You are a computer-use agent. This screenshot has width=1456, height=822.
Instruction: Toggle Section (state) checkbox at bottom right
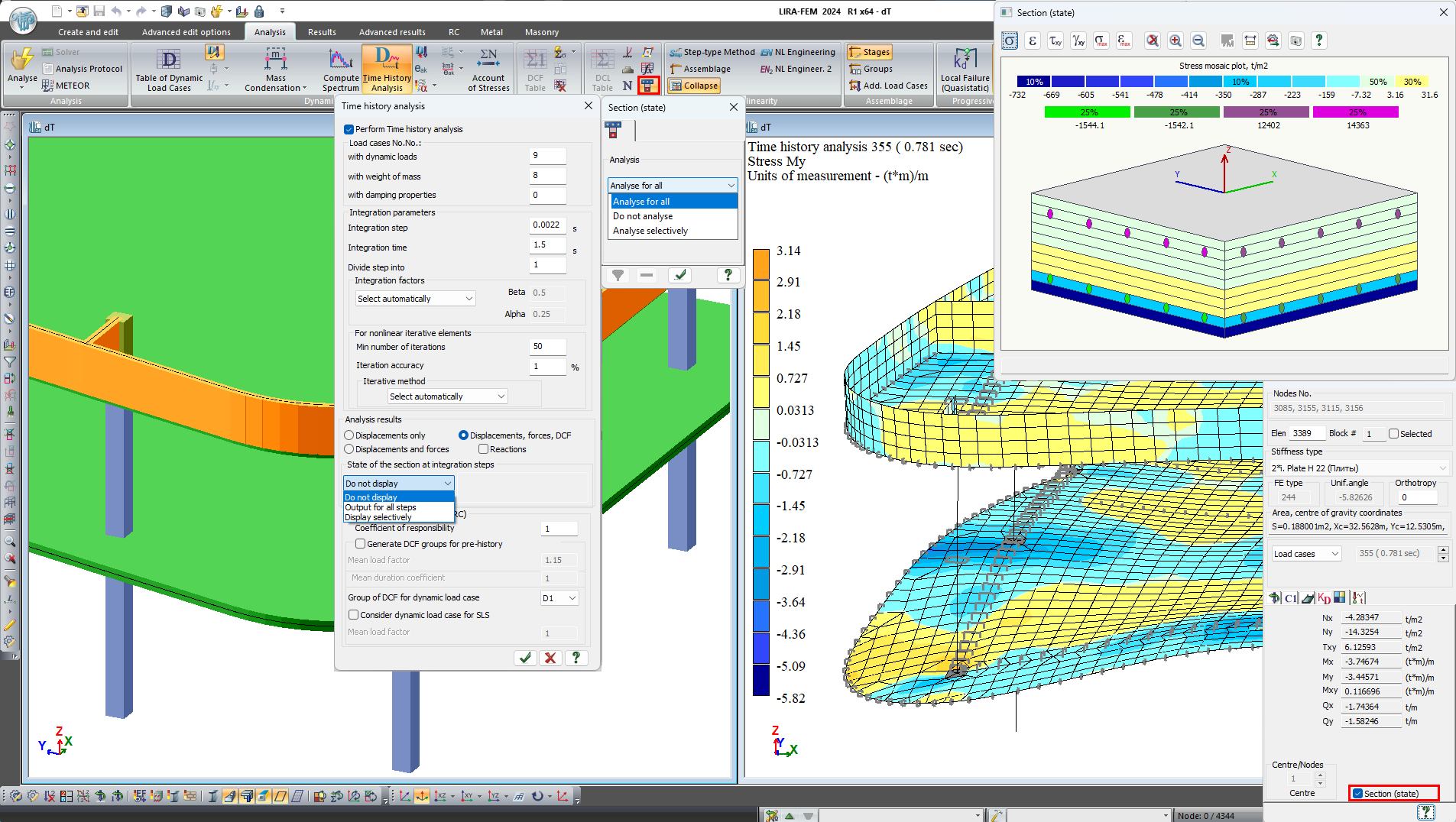(1357, 794)
